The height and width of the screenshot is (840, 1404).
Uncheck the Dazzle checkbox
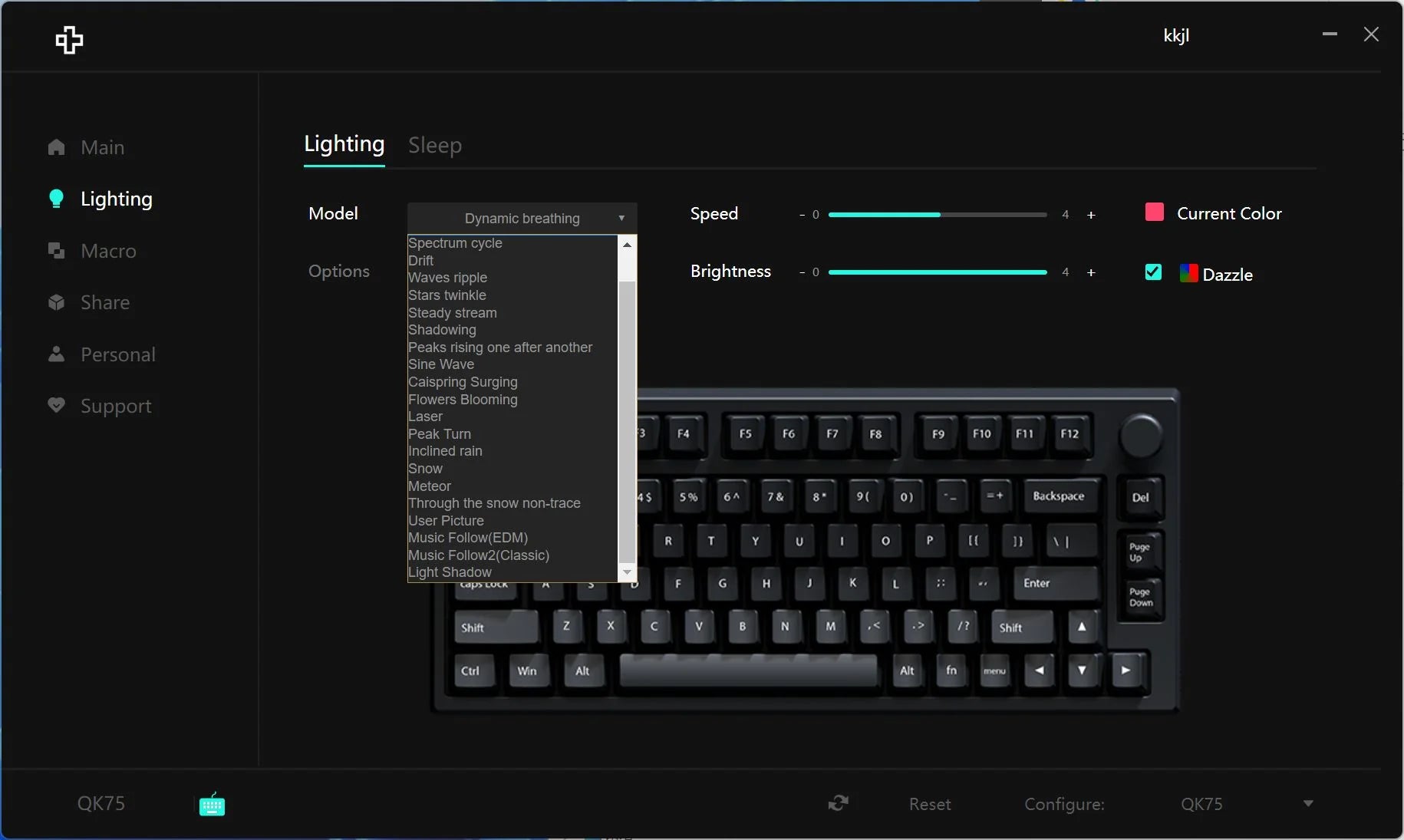pyautogui.click(x=1153, y=272)
